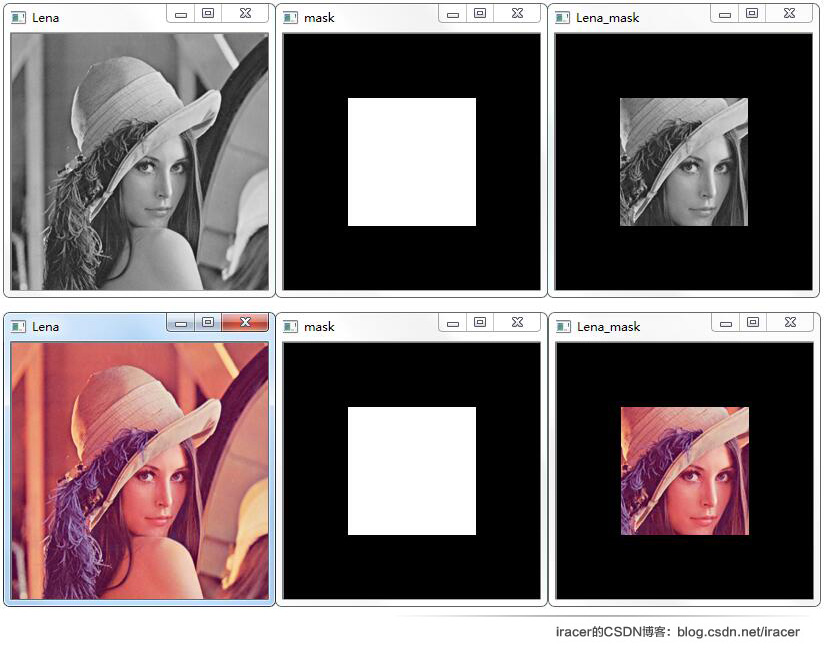
Task: Click the masked color face region in Lena_mask
Action: click(685, 471)
